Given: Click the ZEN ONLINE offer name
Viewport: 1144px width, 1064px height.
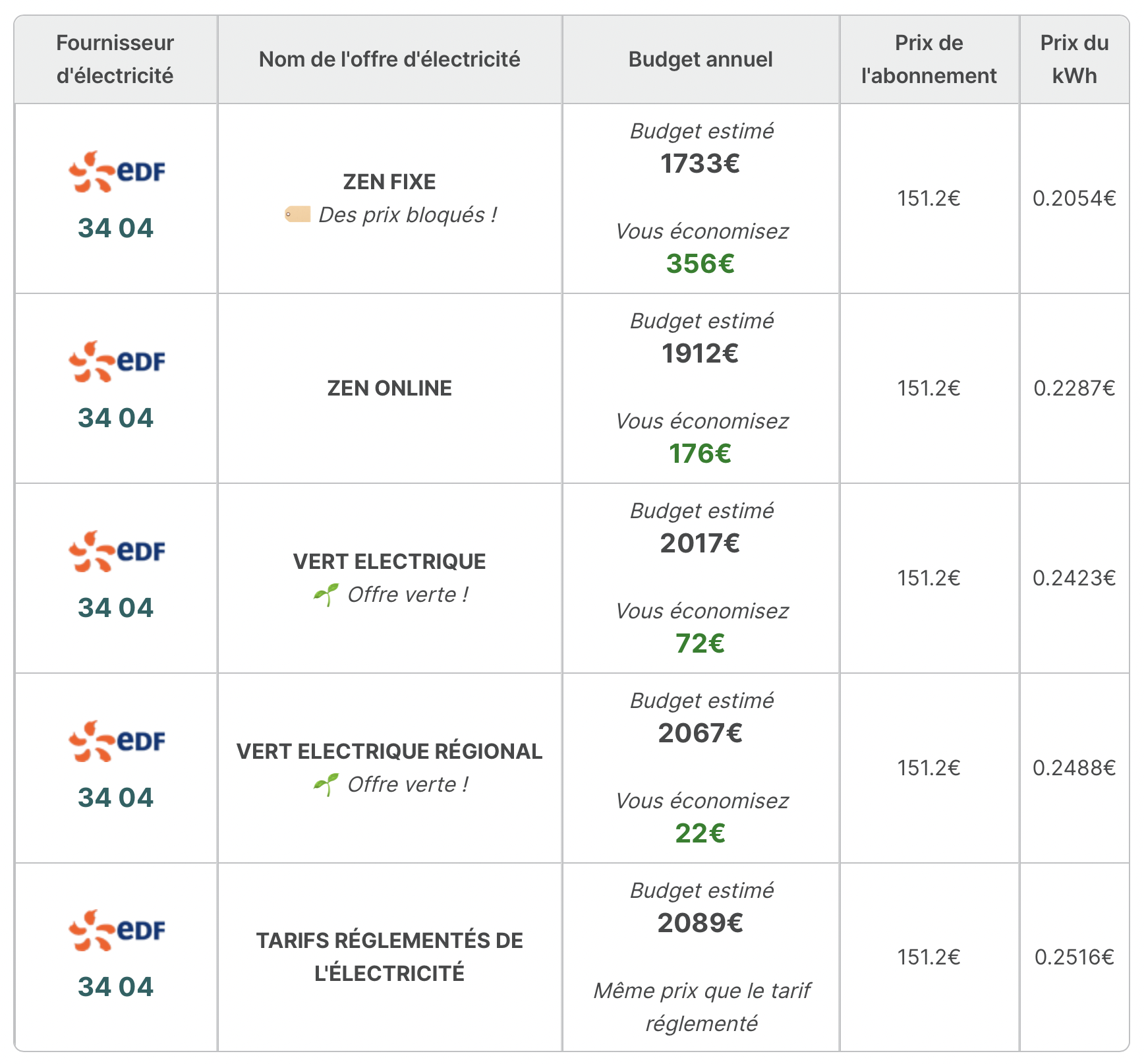Looking at the screenshot, I should [389, 388].
